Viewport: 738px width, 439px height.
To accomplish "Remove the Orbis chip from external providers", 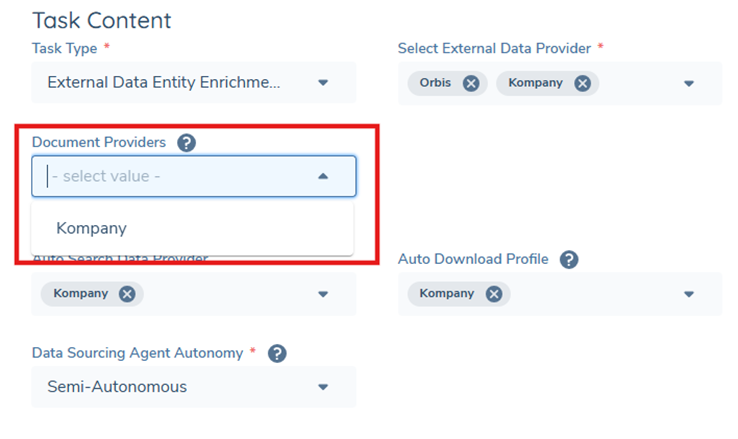I will click(x=471, y=83).
